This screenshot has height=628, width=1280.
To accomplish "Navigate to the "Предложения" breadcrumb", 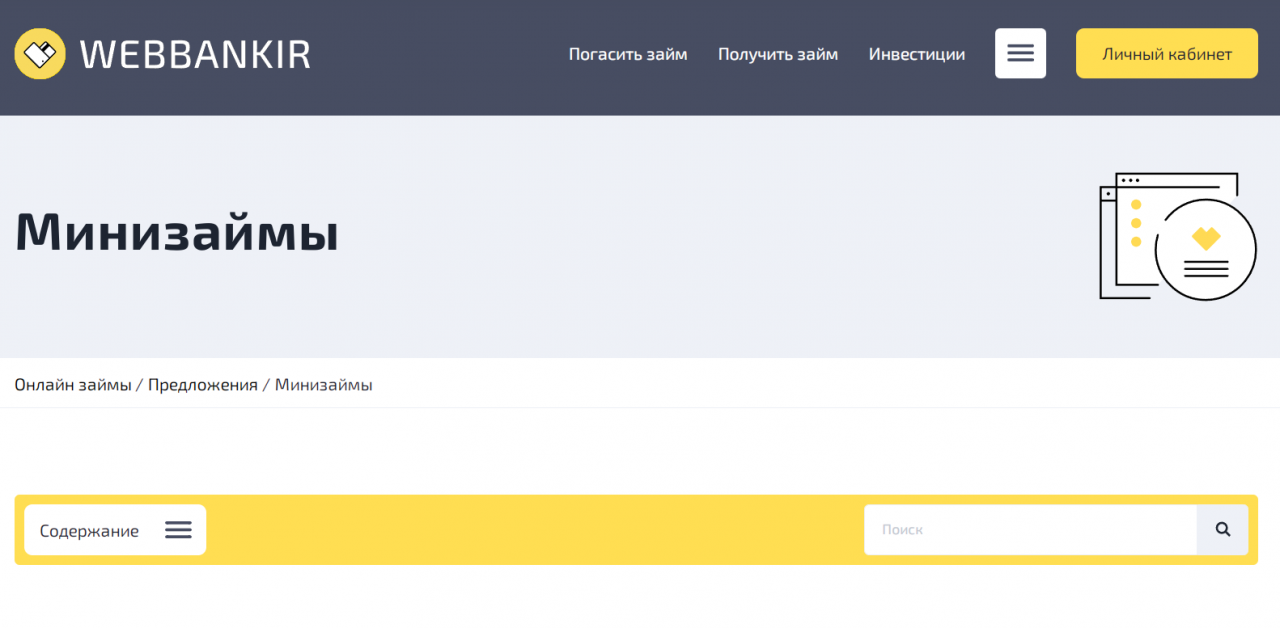I will click(x=203, y=385).
